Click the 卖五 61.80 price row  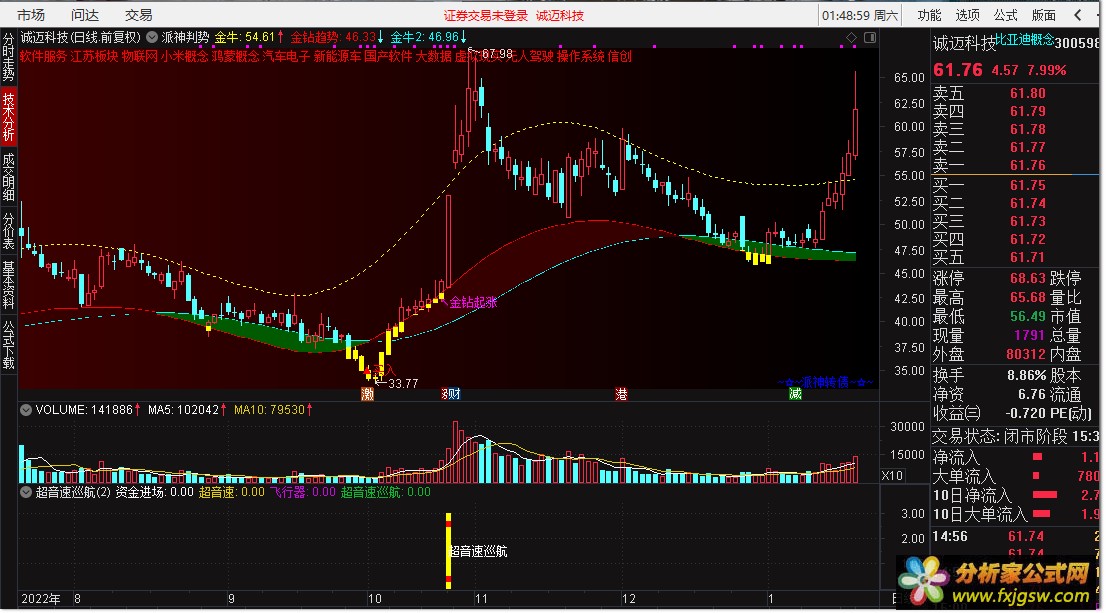pyautogui.click(x=1016, y=93)
